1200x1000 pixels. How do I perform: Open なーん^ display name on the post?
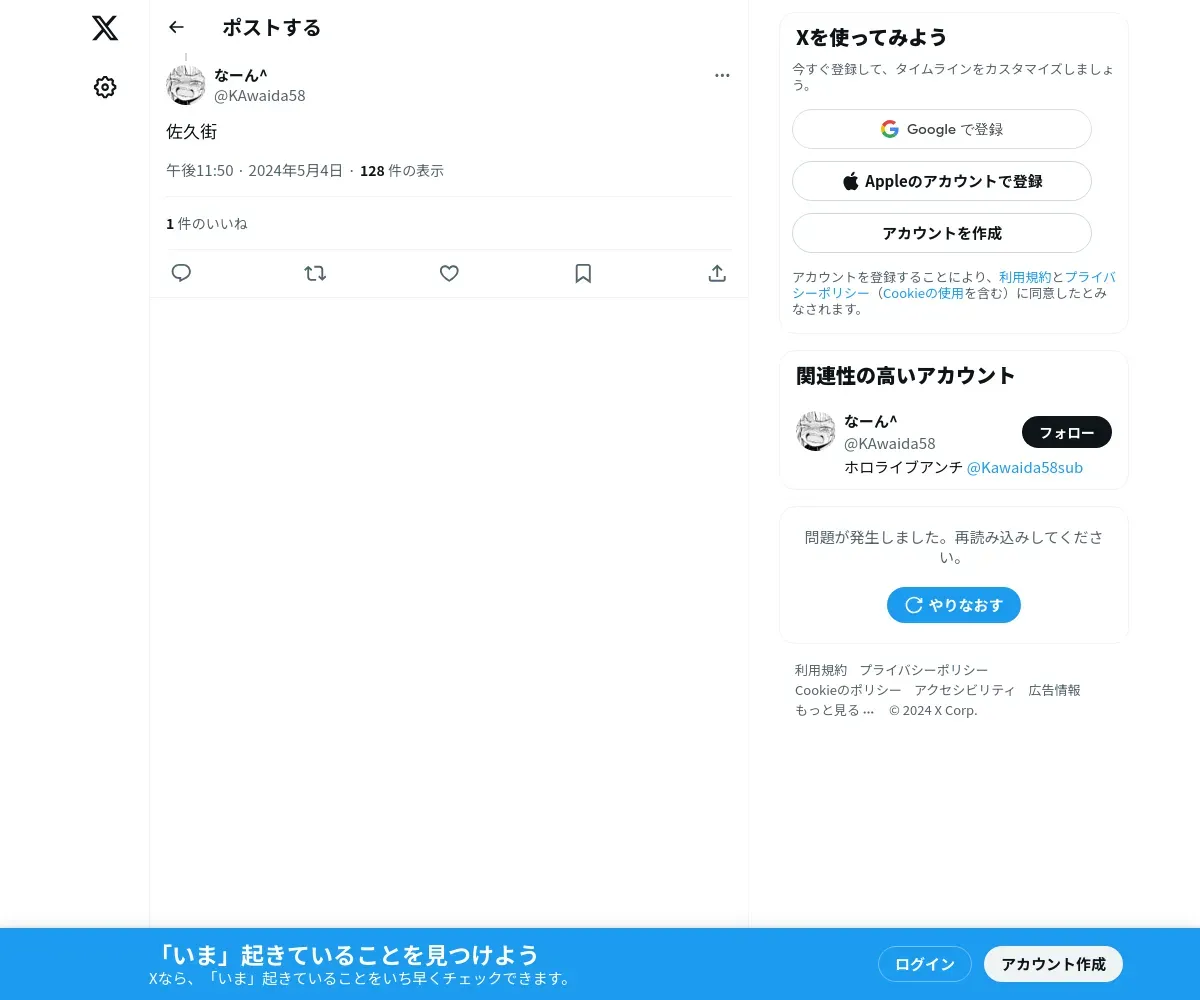click(x=241, y=75)
